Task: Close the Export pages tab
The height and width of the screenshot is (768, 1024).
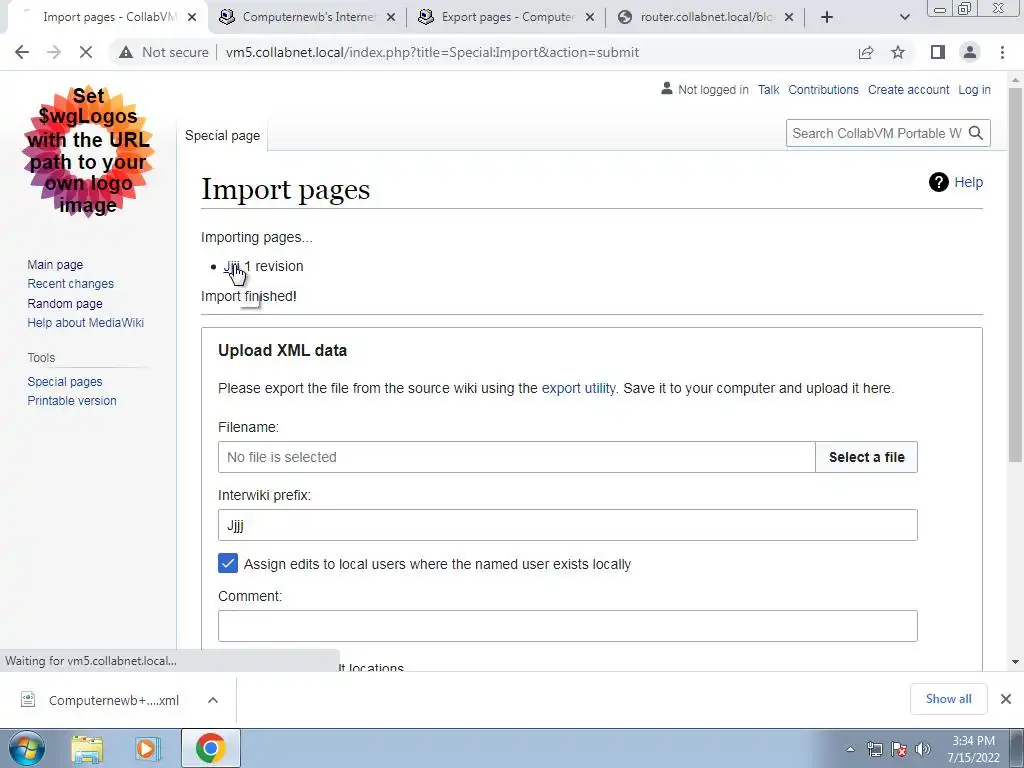Action: coord(590,17)
